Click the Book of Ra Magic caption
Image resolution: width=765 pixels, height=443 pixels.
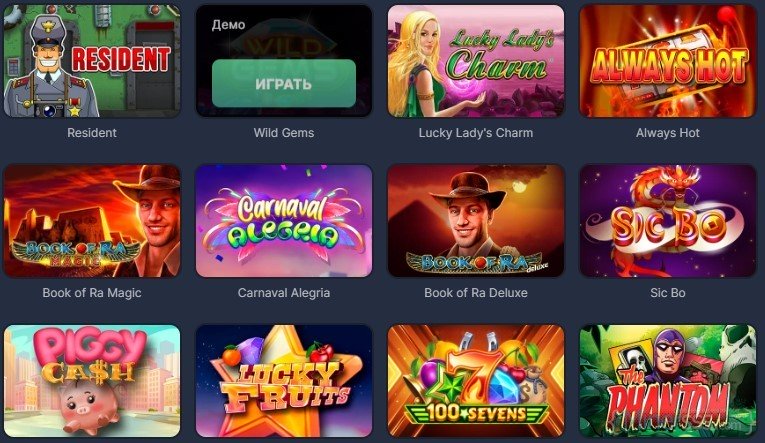(92, 293)
